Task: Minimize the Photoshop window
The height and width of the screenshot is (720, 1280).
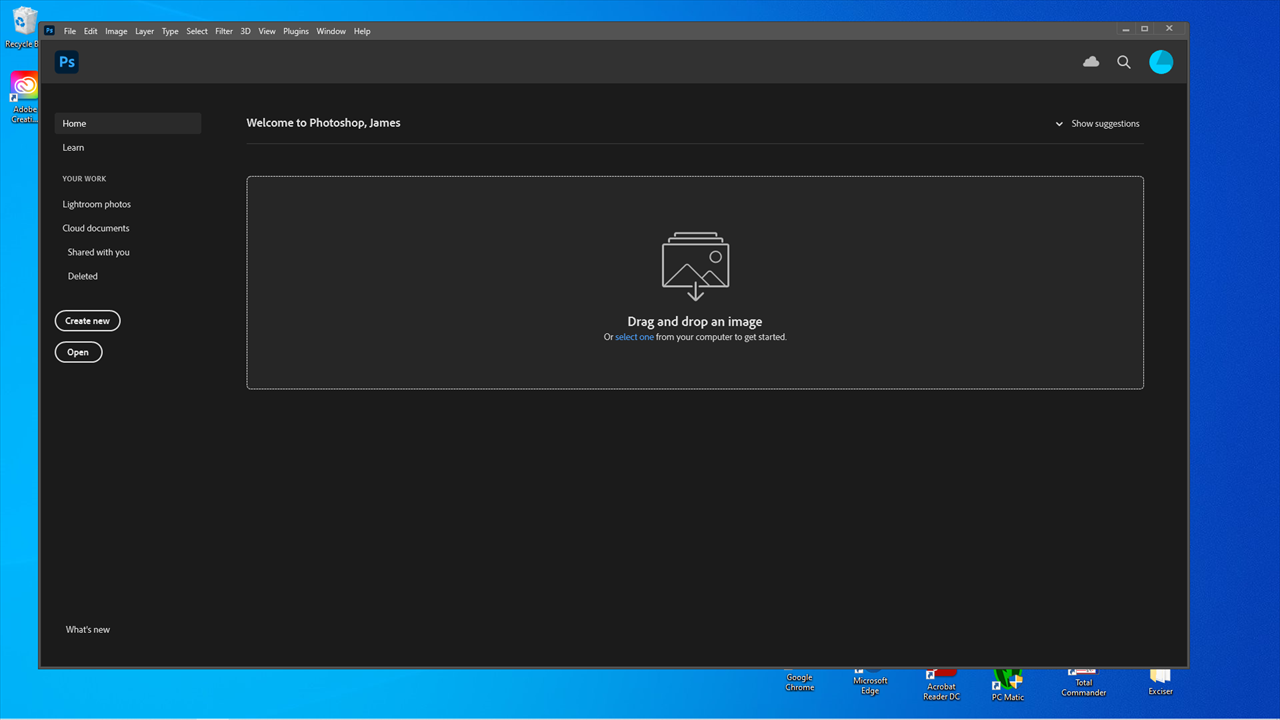Action: click(x=1126, y=29)
